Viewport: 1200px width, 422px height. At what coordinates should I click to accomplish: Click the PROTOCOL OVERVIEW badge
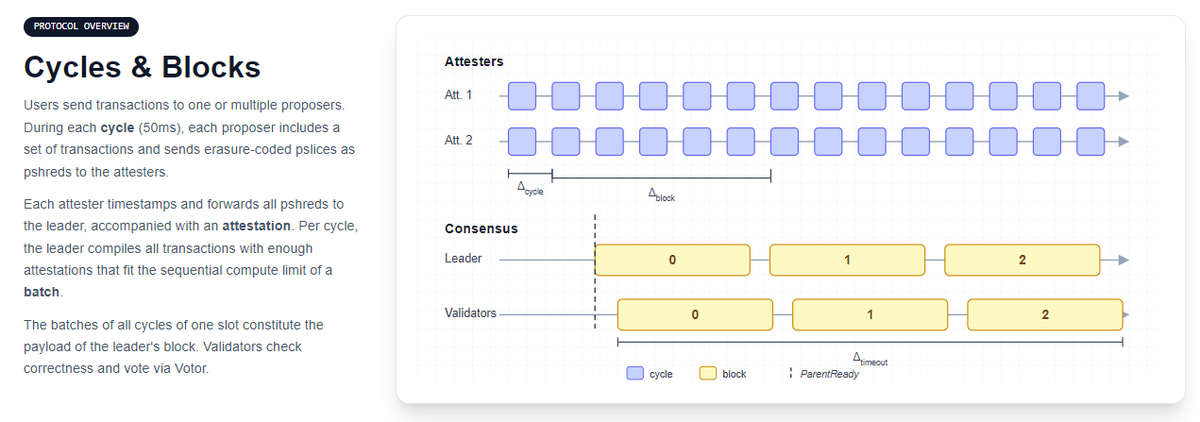click(x=81, y=27)
